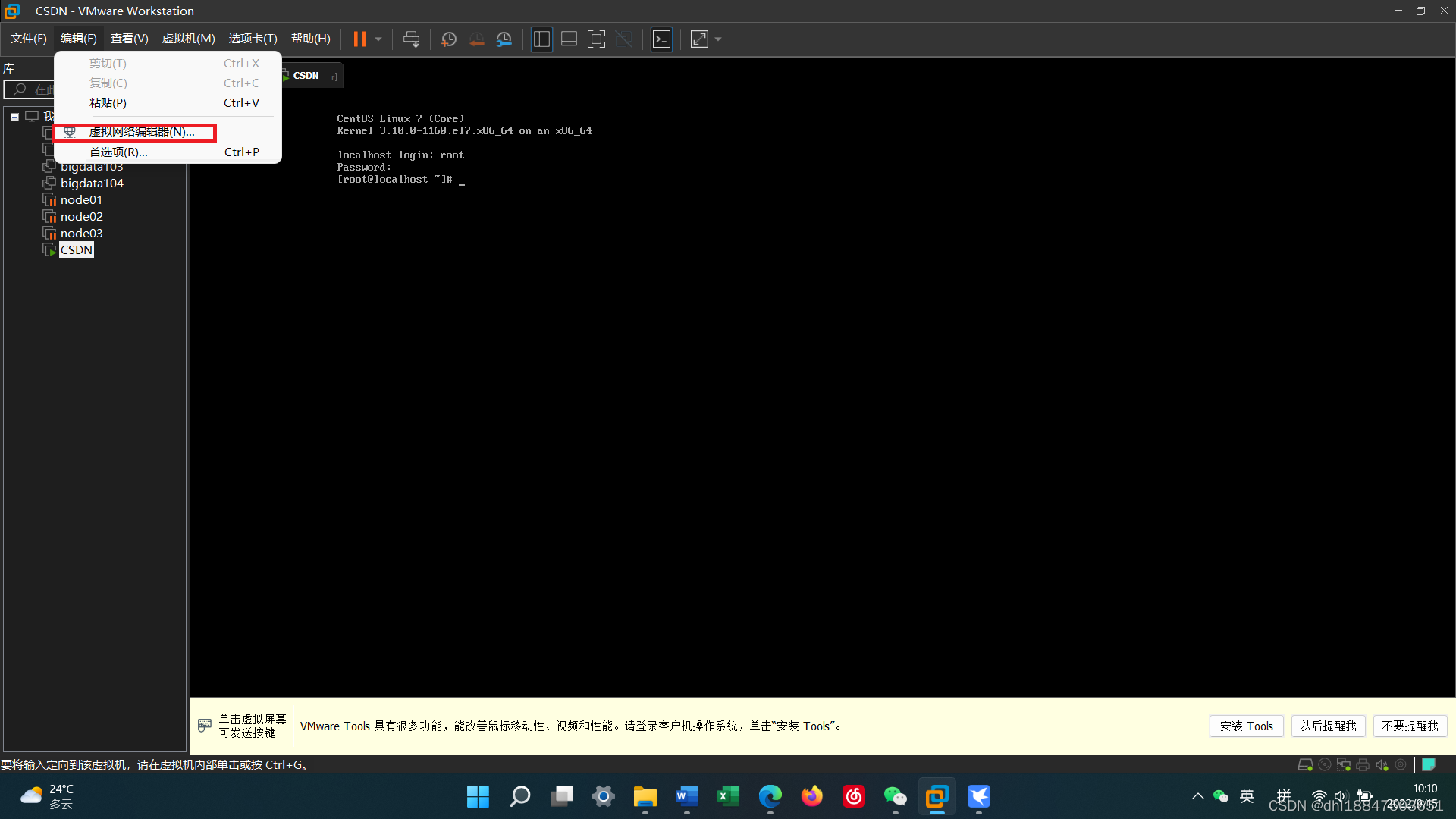
Task: Select the CSDN virtual machine tree entry
Action: tap(77, 250)
